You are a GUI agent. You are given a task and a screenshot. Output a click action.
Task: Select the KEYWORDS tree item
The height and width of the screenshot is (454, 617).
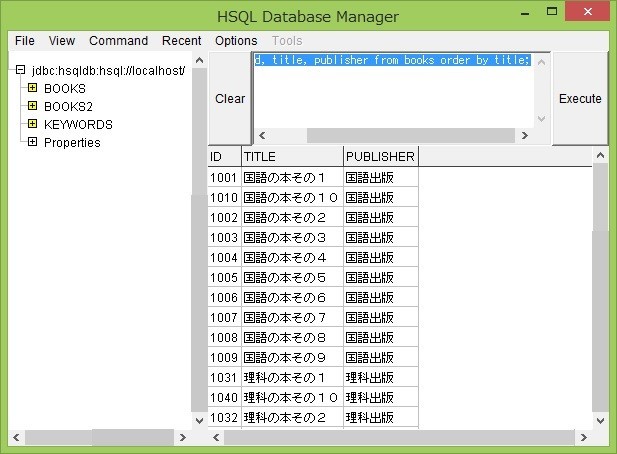78,125
